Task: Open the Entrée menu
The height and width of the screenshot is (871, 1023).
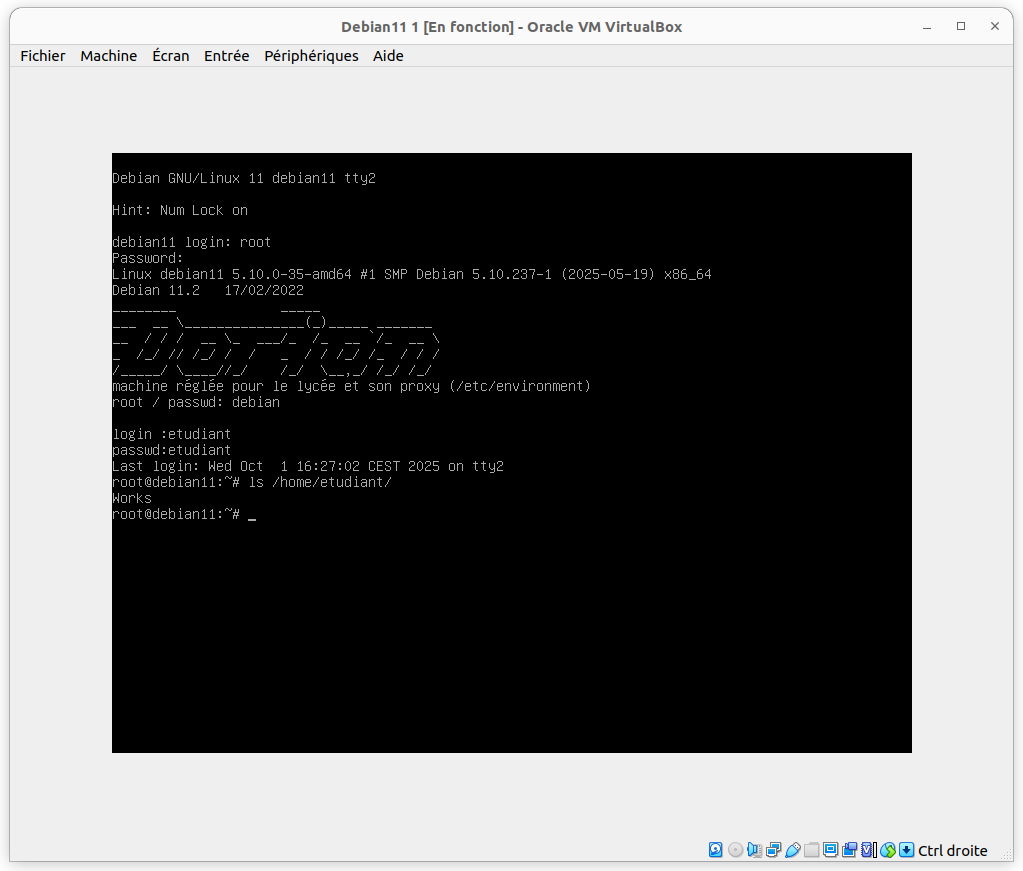Action: [x=226, y=56]
